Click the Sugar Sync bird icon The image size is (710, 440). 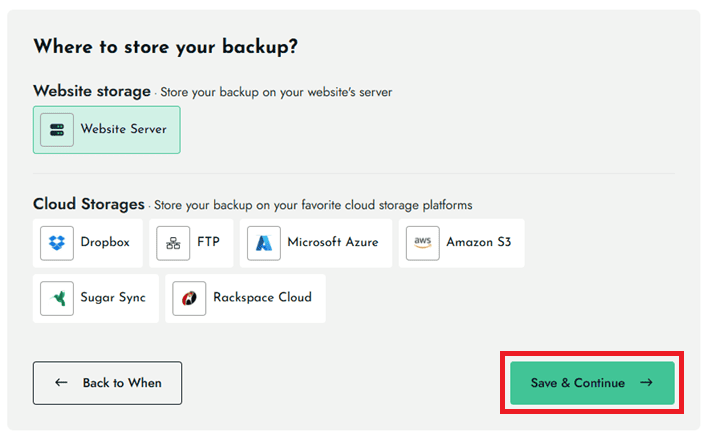57,298
